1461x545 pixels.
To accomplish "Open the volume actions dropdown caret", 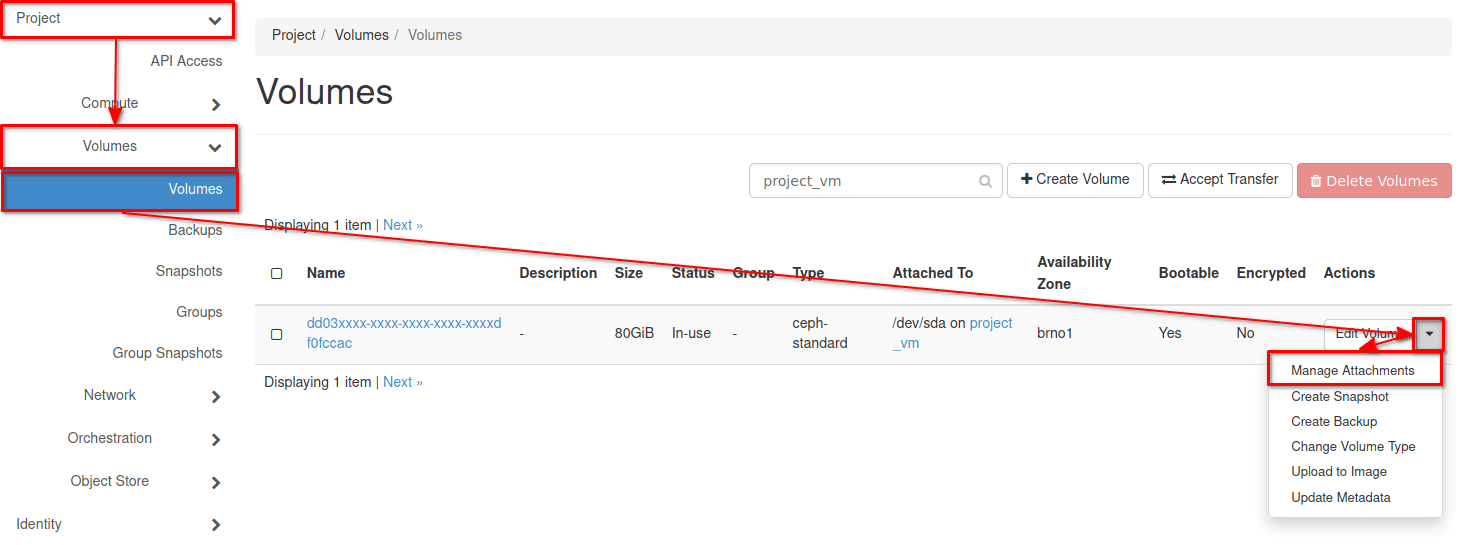I will click(1429, 334).
